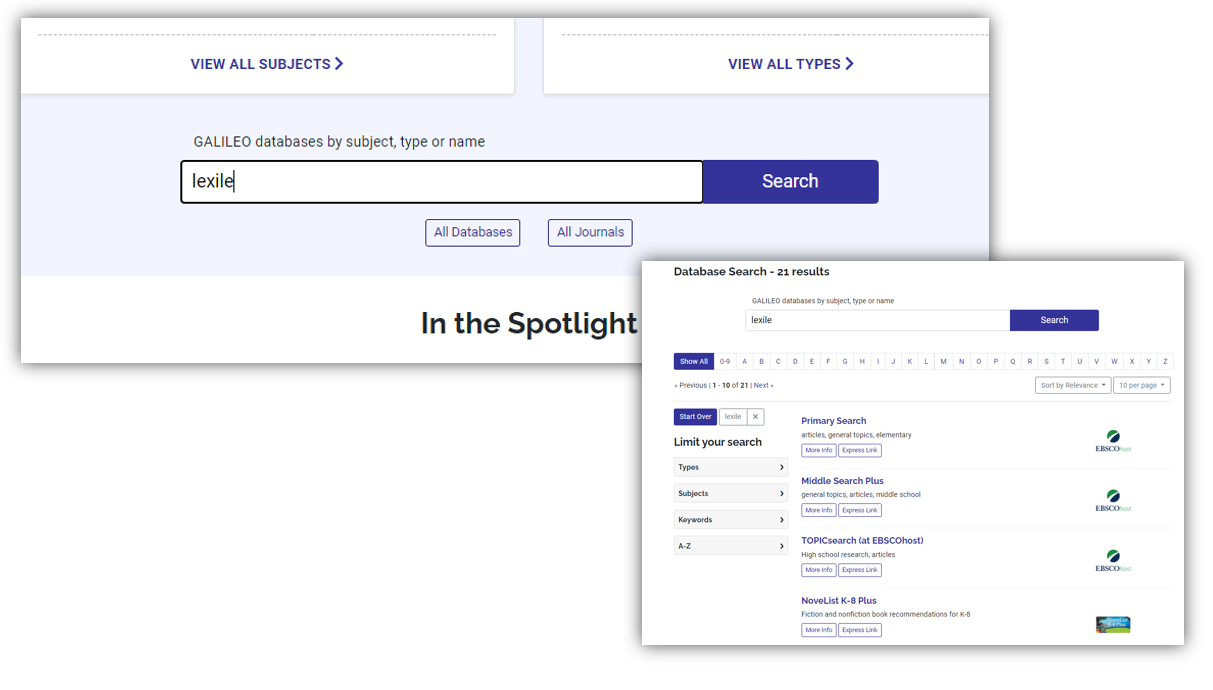Click More Info for TOPICsearch

[819, 570]
